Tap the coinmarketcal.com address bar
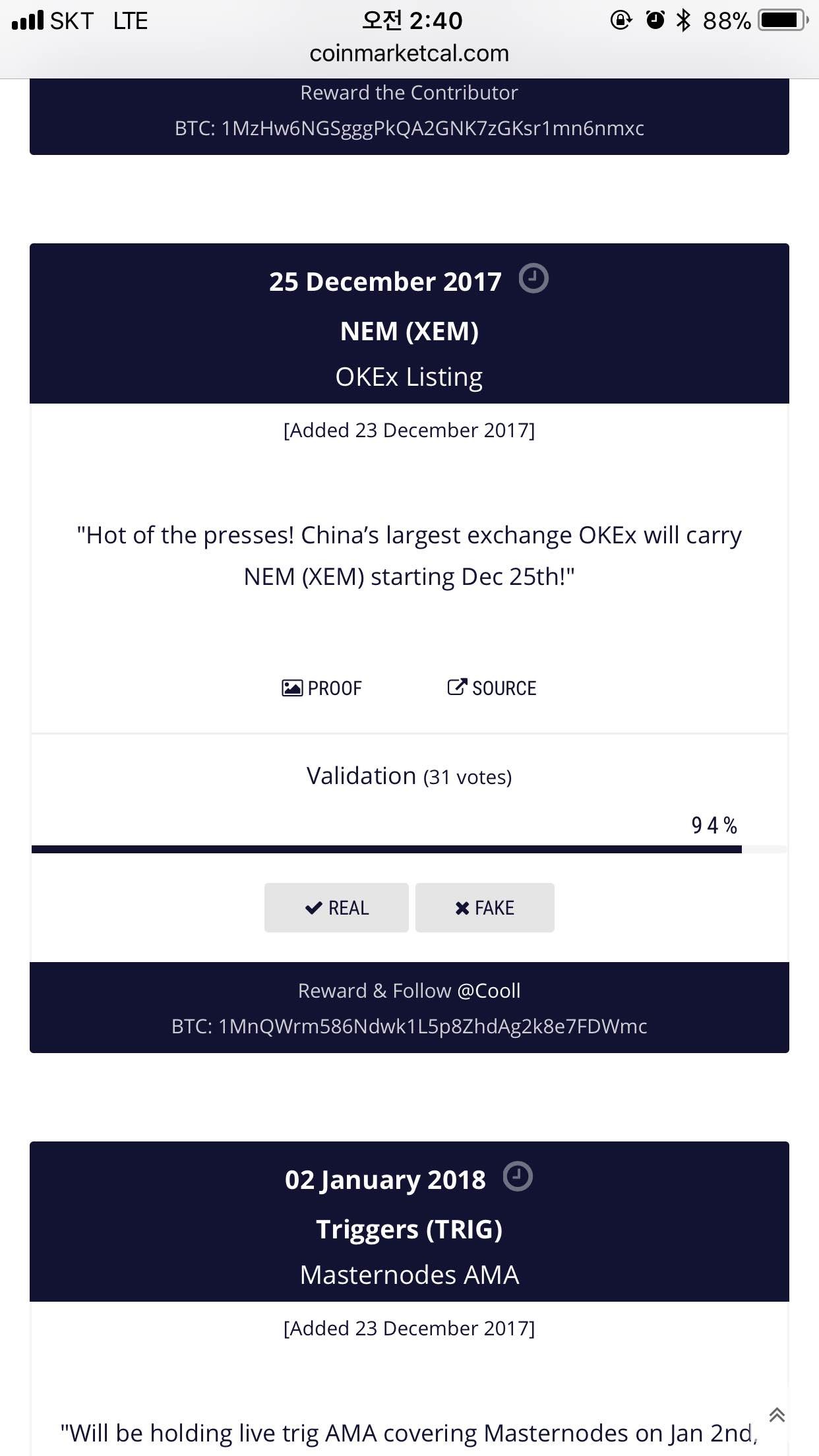Screen dimensions: 819x1456 [x=409, y=53]
